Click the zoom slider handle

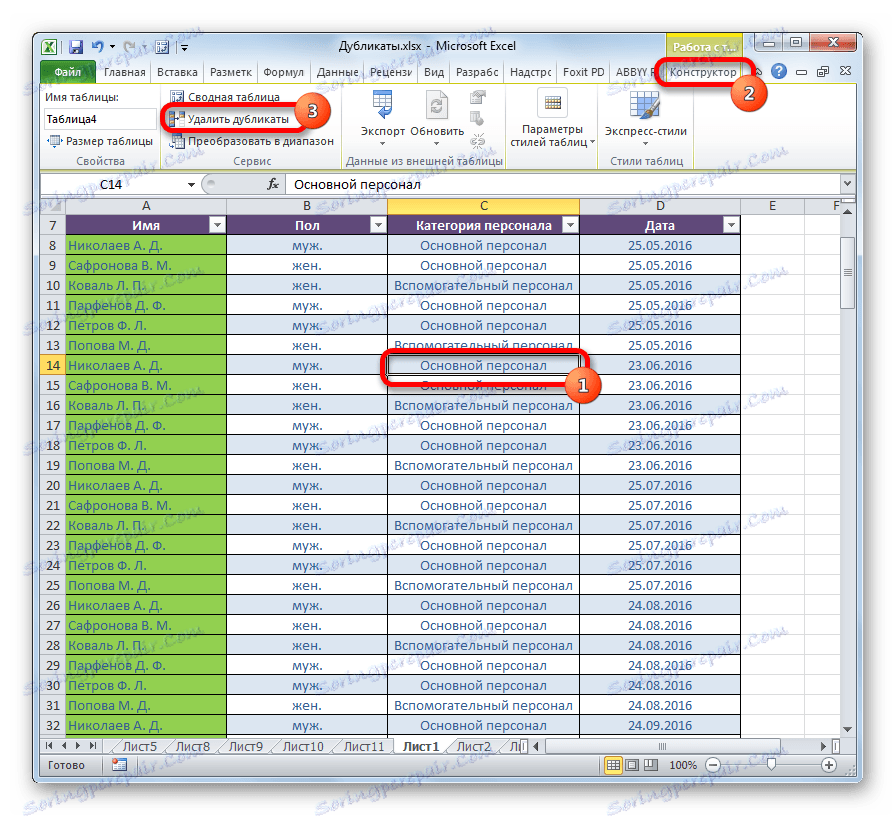771,765
